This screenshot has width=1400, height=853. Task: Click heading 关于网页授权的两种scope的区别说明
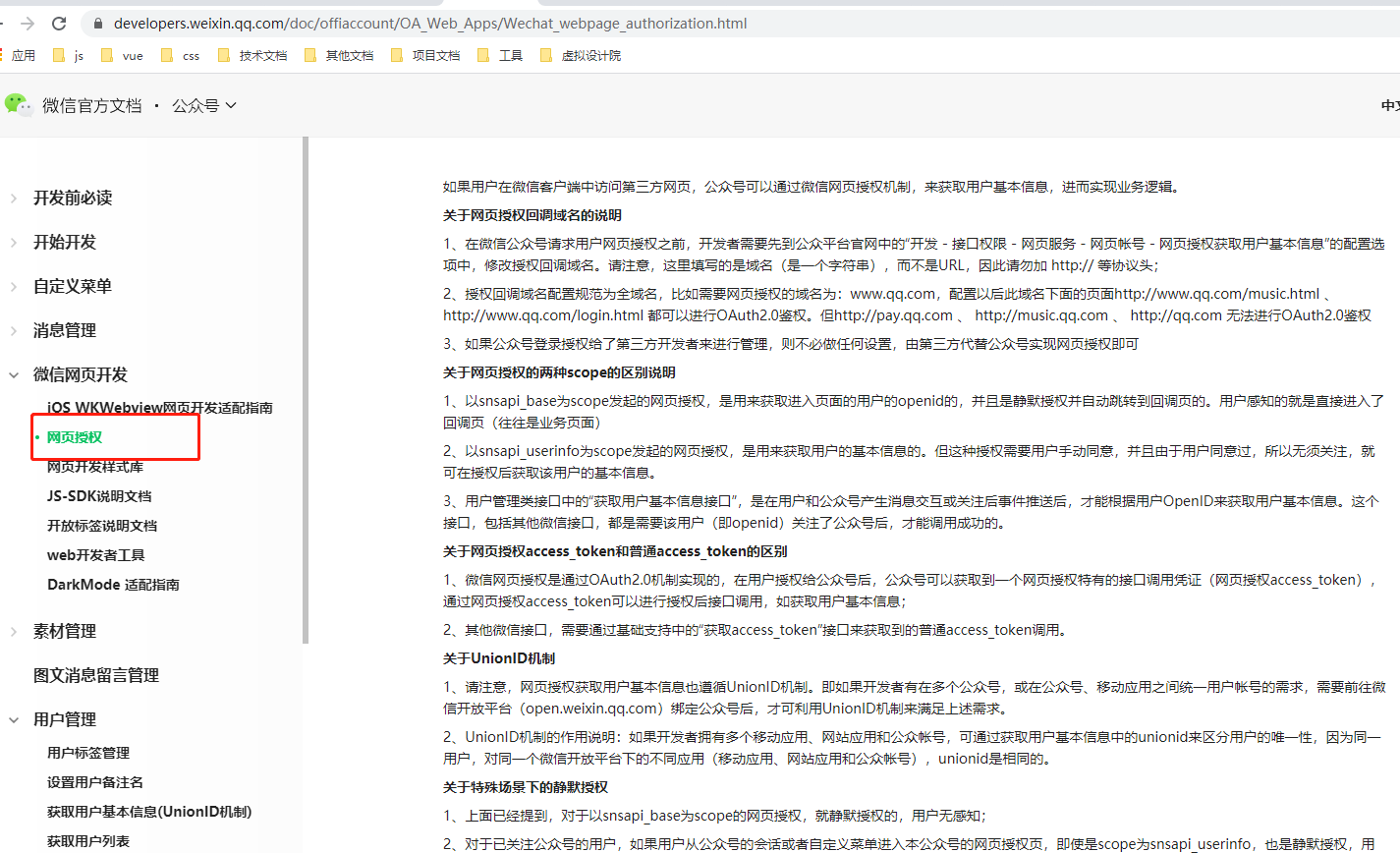click(x=559, y=372)
